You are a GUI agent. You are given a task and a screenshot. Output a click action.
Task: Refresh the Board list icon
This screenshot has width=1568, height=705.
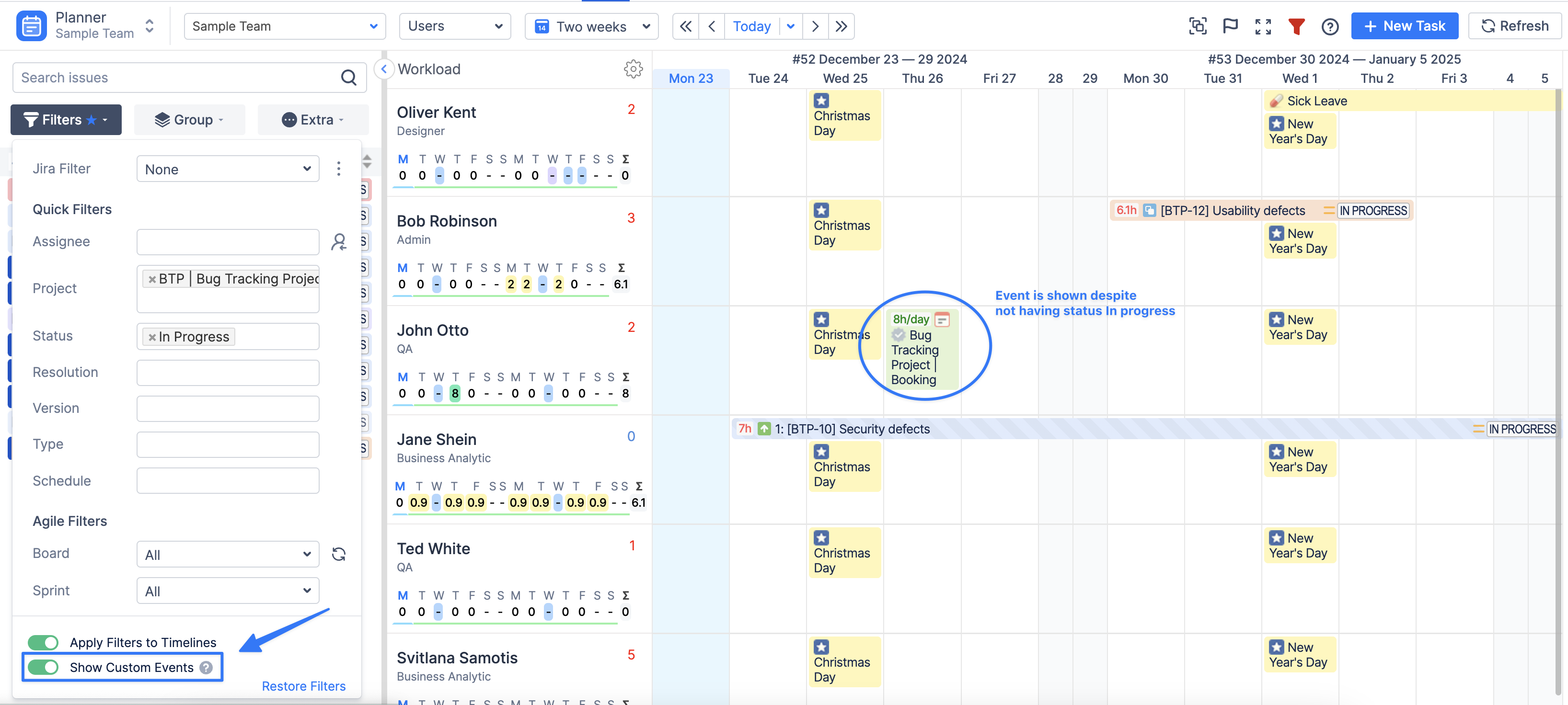pos(339,554)
